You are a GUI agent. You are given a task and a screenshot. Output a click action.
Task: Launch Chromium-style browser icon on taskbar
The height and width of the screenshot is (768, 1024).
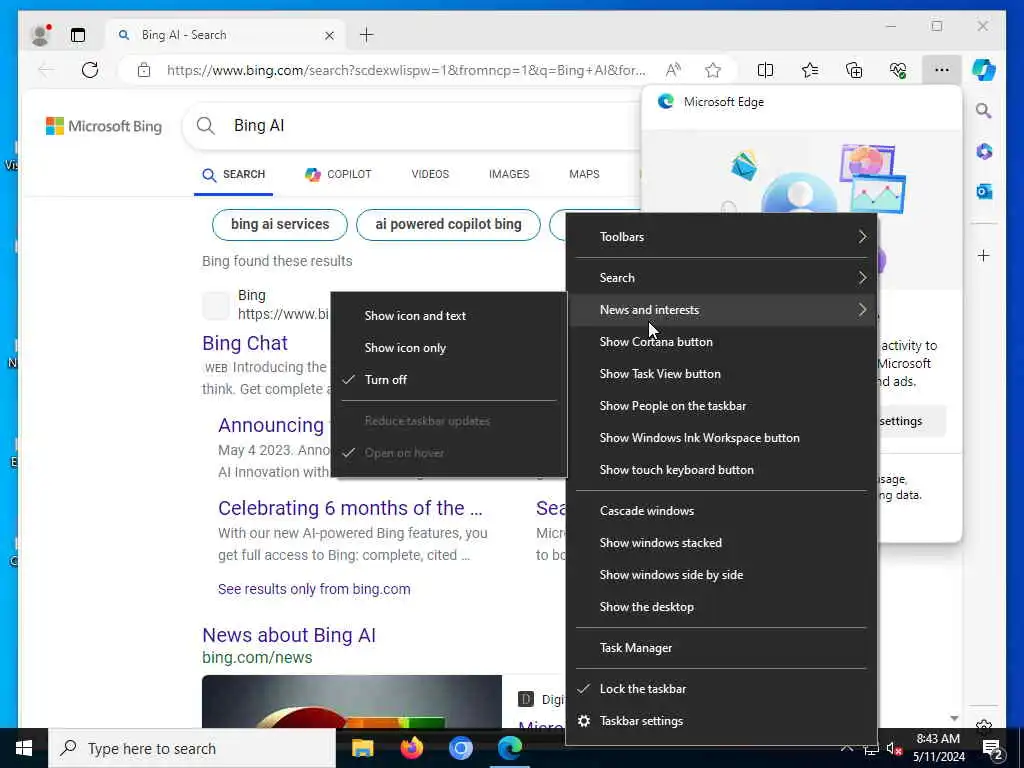(460, 748)
